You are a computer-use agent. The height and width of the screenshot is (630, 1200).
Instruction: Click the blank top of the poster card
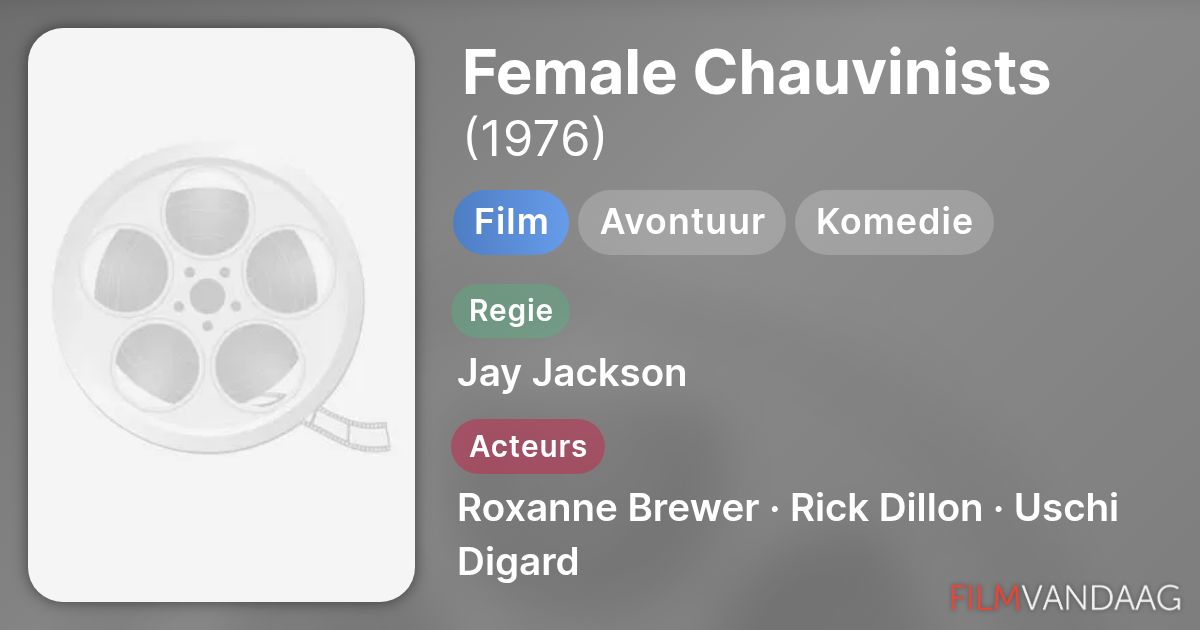click(221, 80)
